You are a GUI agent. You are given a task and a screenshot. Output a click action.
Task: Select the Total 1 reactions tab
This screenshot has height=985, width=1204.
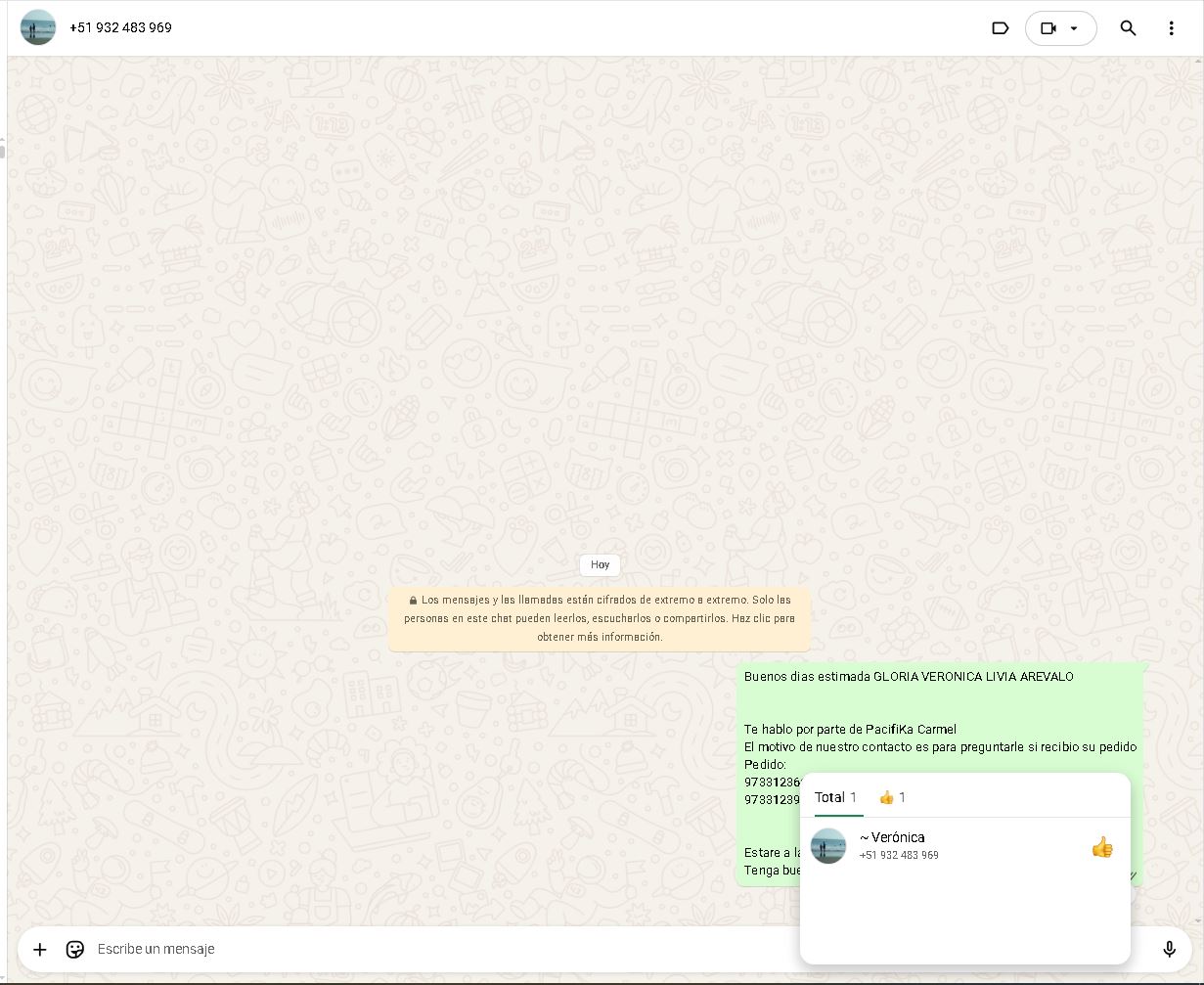pos(835,797)
